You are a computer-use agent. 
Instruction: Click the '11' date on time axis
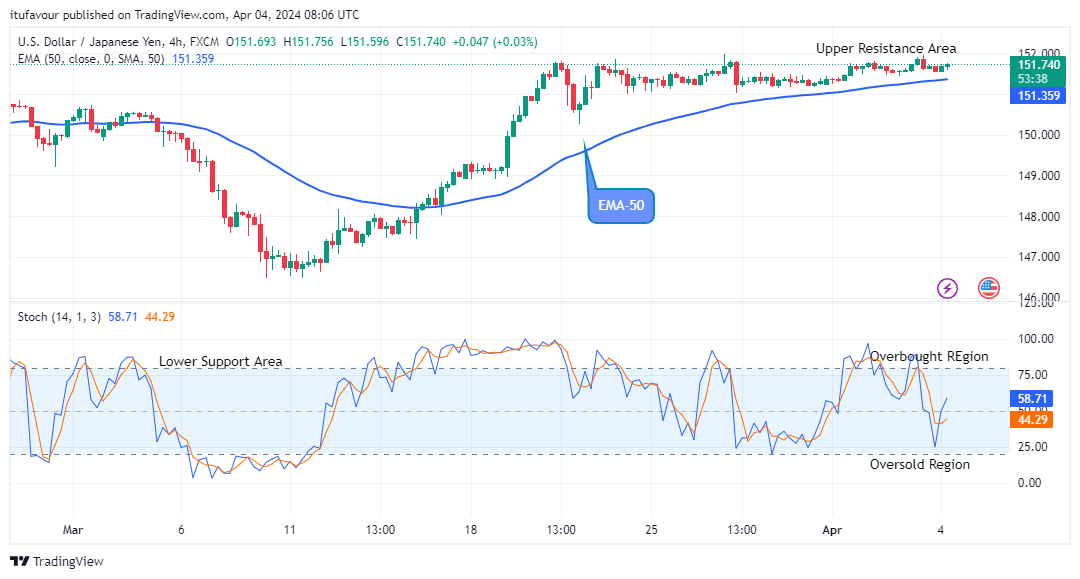[x=289, y=529]
